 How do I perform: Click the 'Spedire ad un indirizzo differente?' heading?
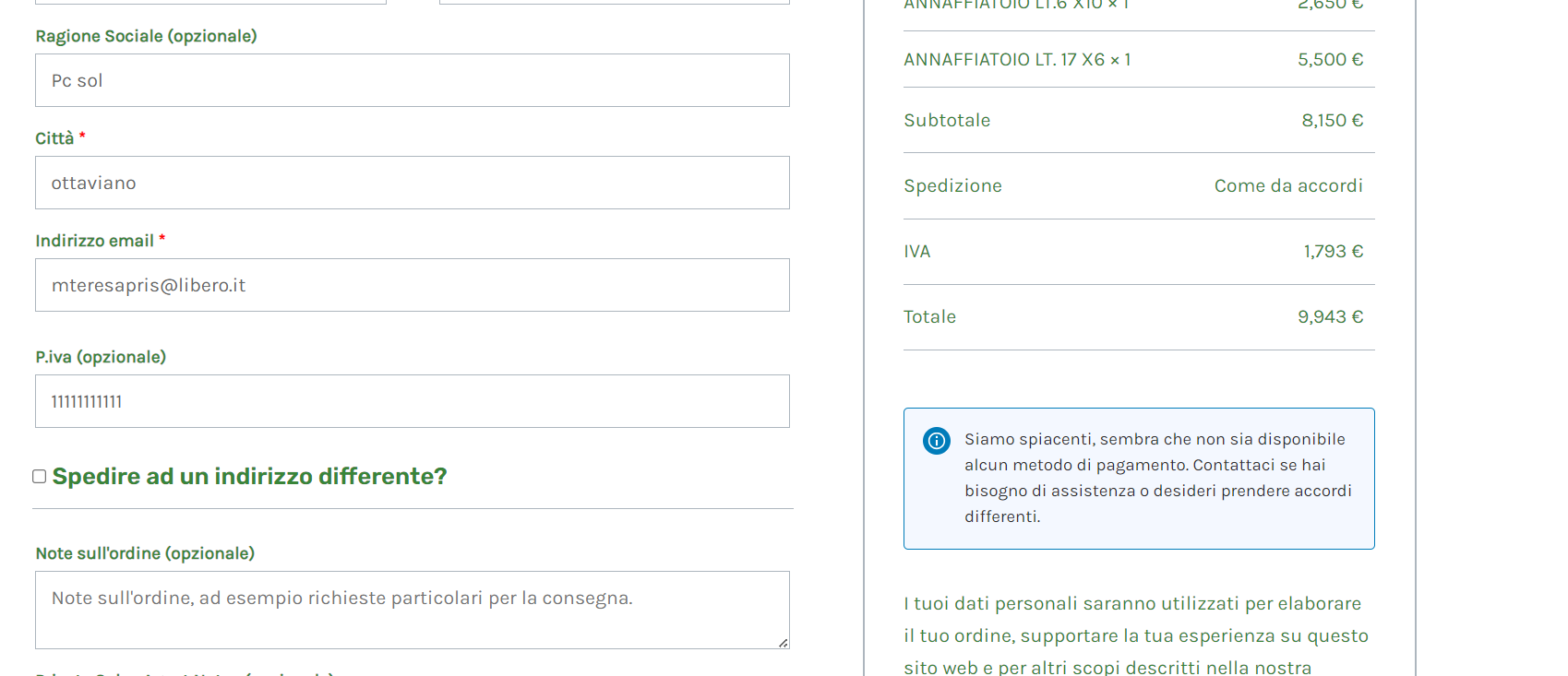249,477
